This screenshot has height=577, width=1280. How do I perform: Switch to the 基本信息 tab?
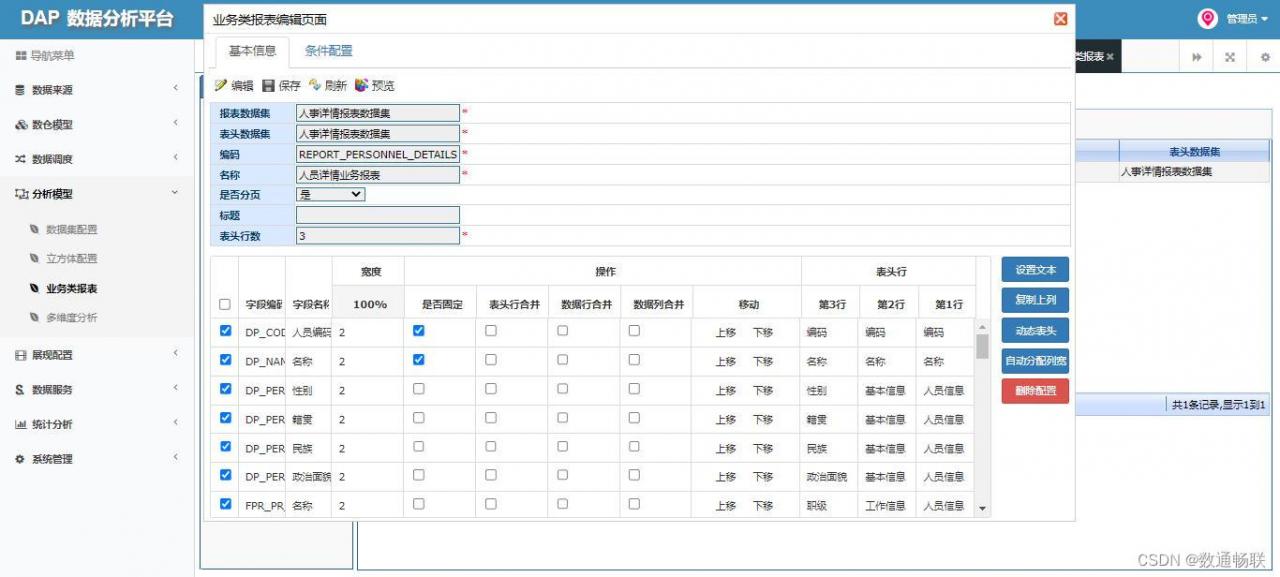(252, 51)
